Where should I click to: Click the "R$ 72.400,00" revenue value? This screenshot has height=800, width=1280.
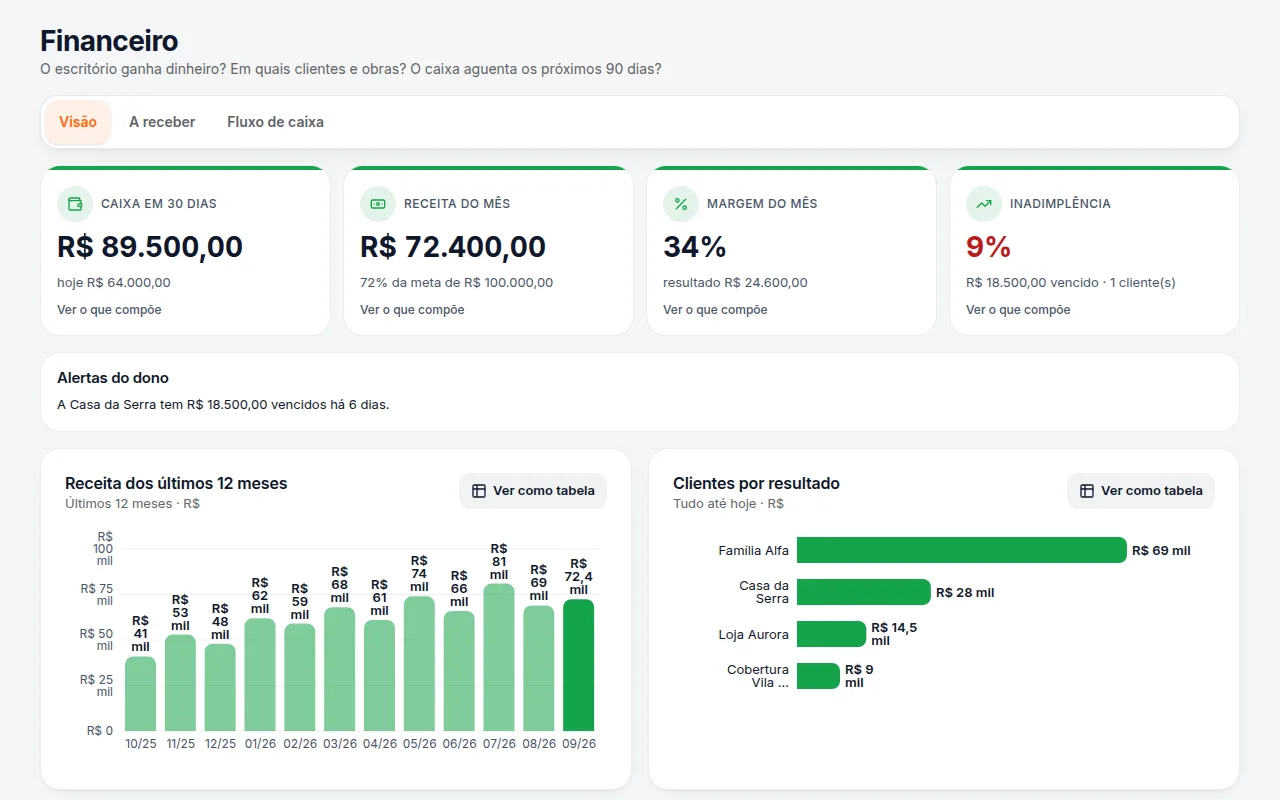coord(453,246)
